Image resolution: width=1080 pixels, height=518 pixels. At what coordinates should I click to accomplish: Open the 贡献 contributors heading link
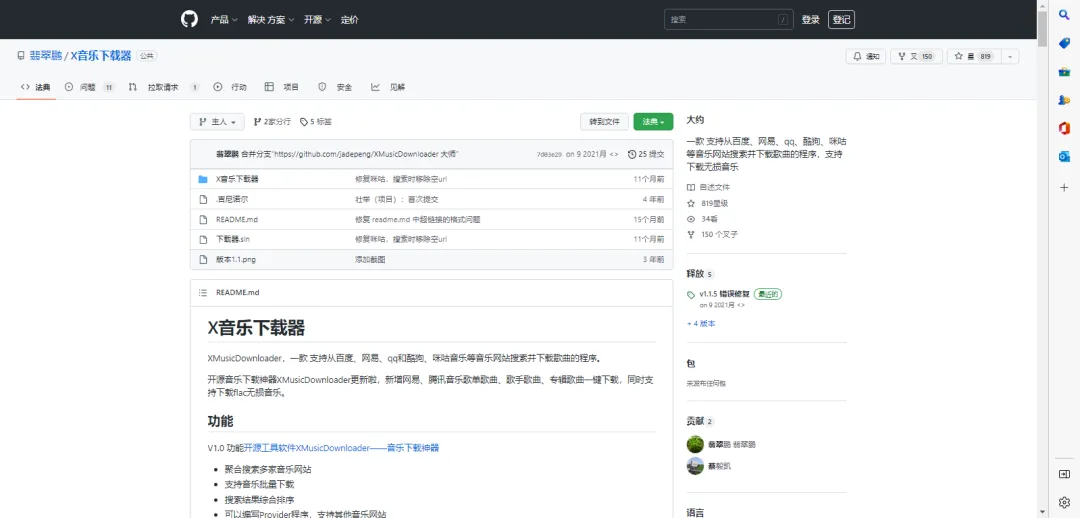point(700,421)
